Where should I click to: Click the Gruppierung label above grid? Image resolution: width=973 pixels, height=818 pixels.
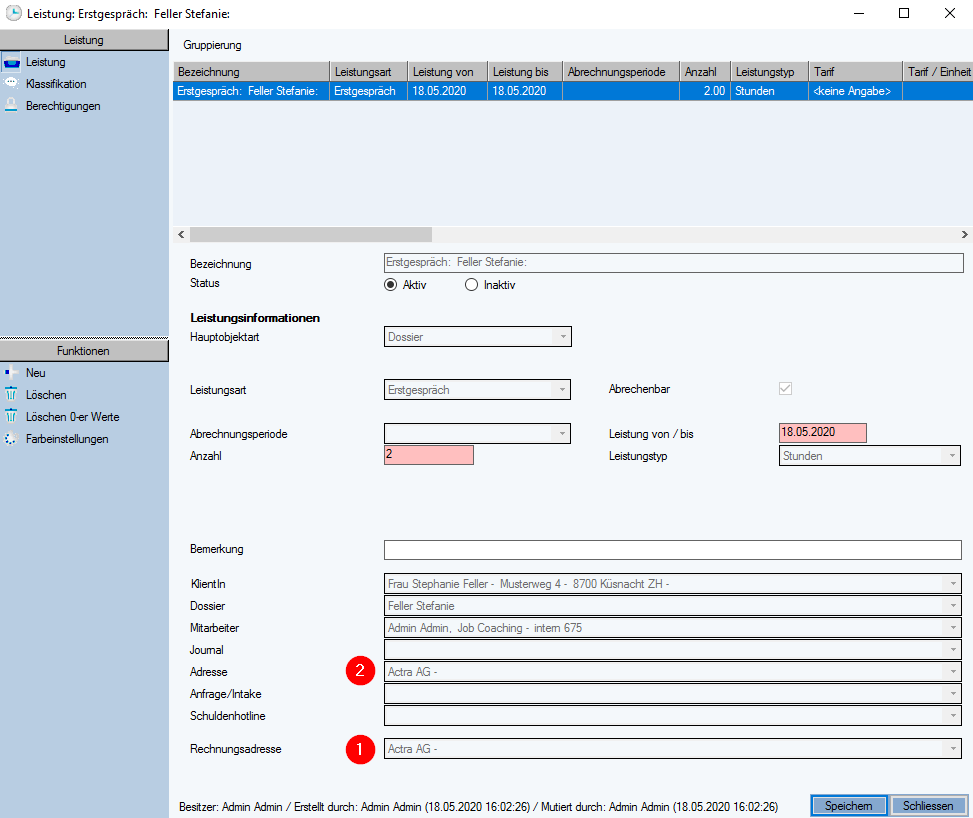click(212, 45)
